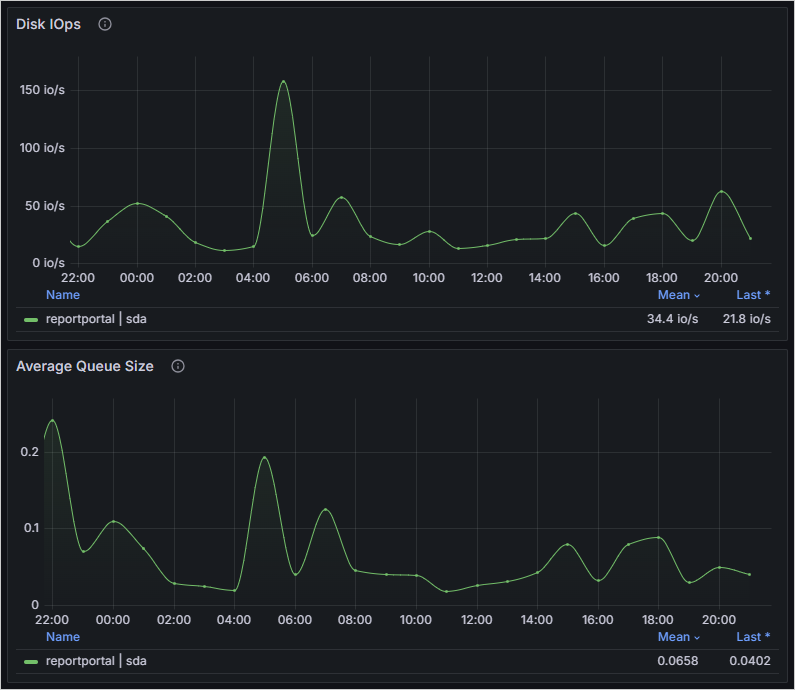The width and height of the screenshot is (795, 690).
Task: Click the info icon beside Disk IOps
Action: pyautogui.click(x=105, y=24)
